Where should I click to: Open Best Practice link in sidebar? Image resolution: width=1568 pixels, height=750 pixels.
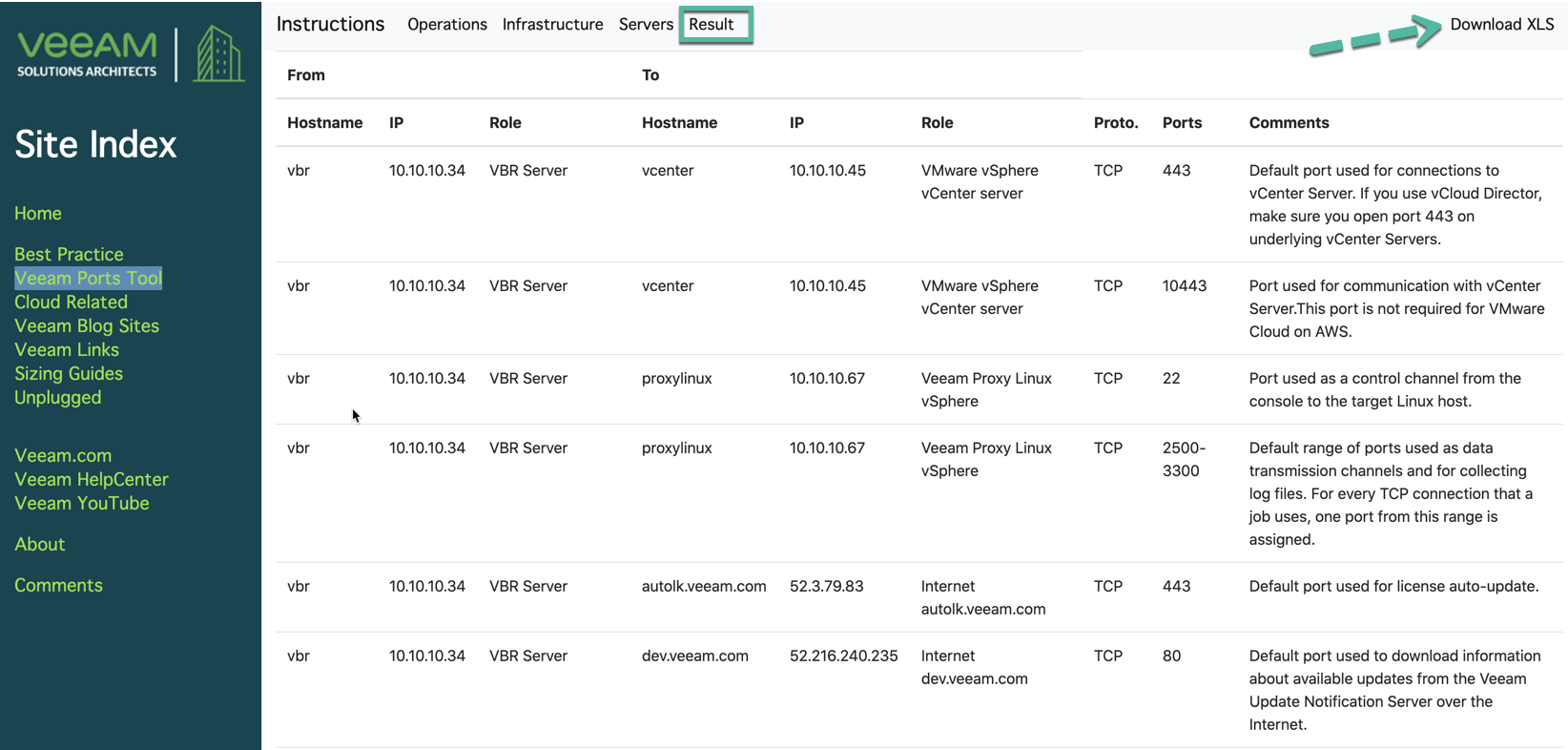pyautogui.click(x=69, y=254)
